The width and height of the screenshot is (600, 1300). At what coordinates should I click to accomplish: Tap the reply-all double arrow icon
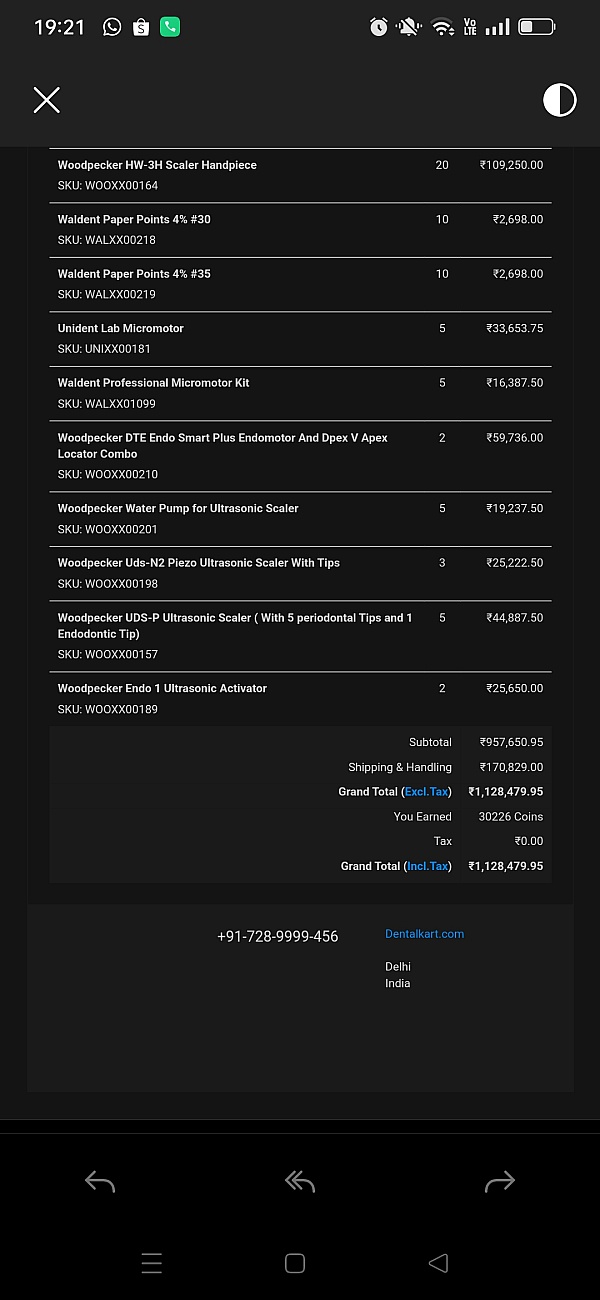pos(300,1182)
